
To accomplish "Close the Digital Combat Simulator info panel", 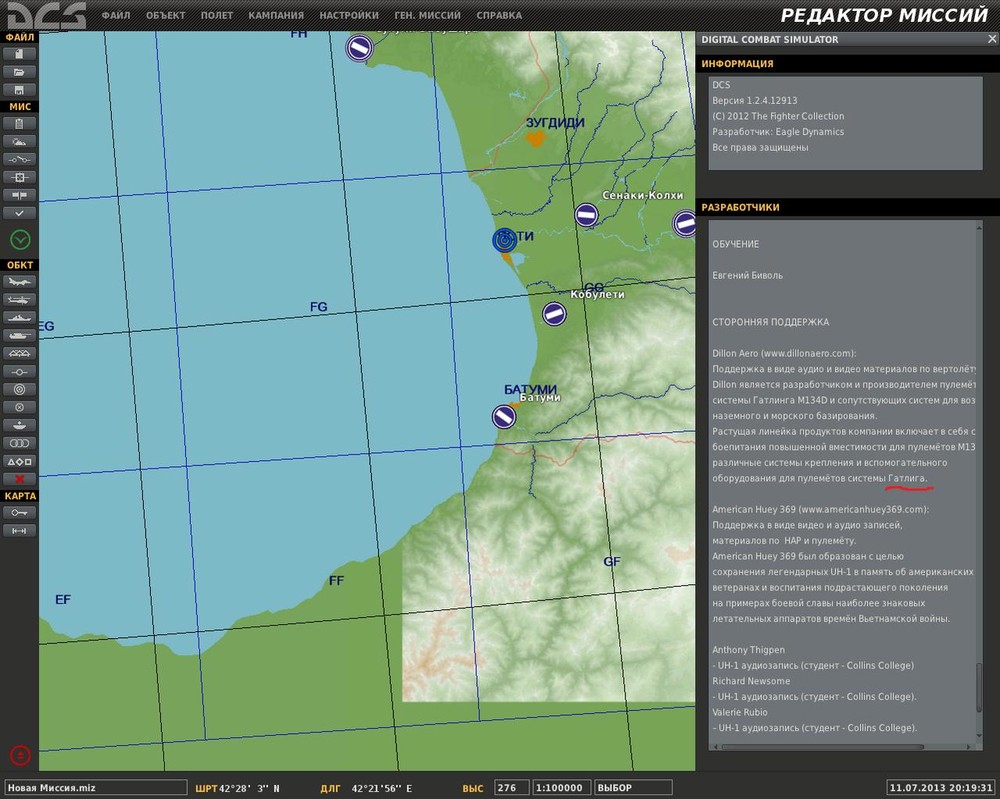I will [x=992, y=39].
